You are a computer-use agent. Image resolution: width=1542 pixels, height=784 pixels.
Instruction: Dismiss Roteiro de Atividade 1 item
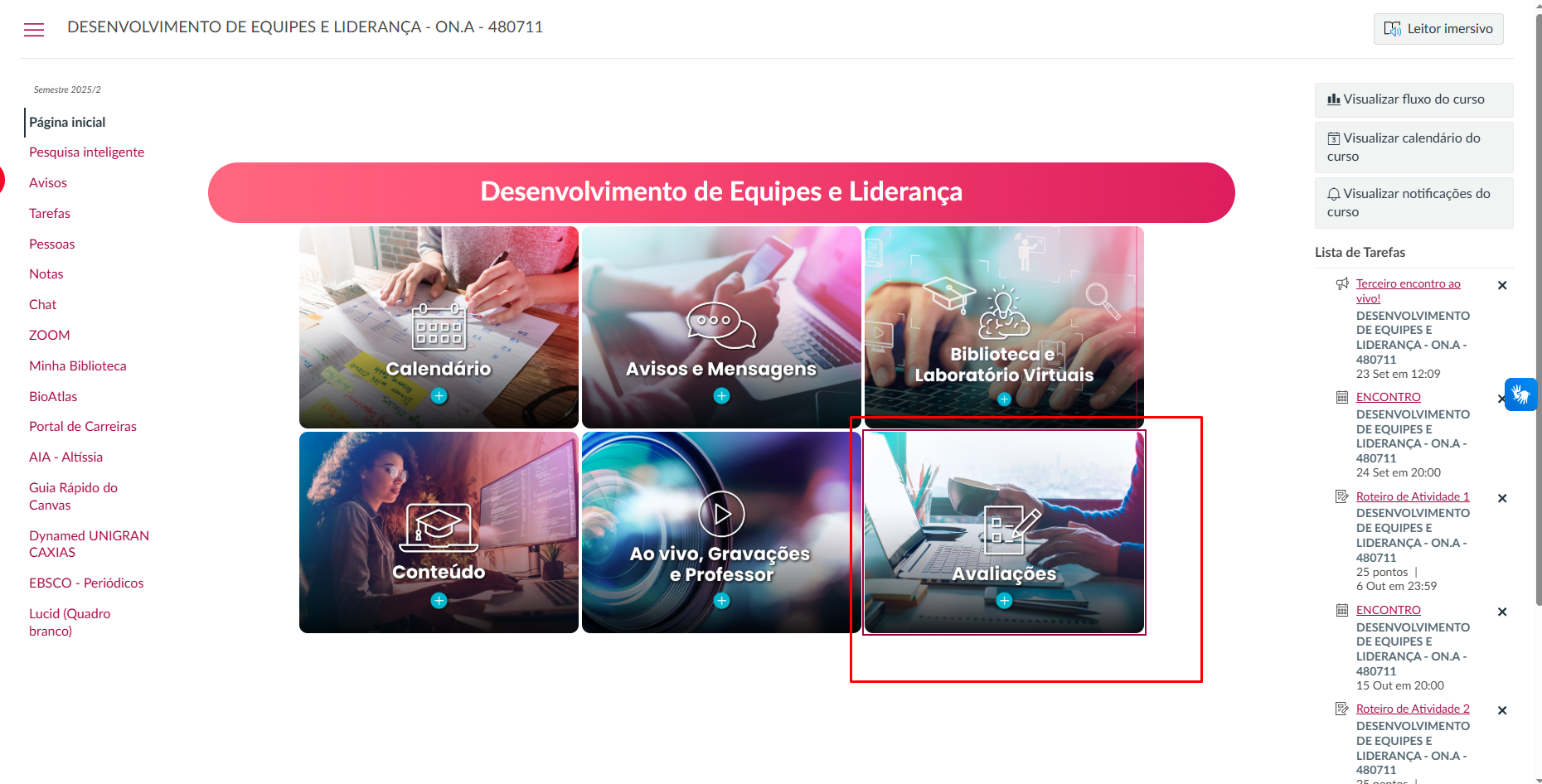pos(1502,498)
